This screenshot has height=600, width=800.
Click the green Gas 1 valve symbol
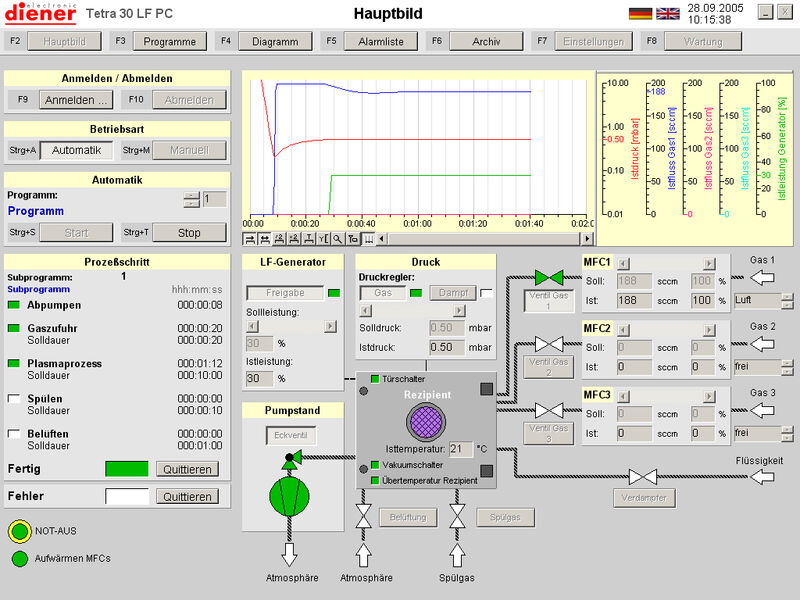(x=549, y=278)
